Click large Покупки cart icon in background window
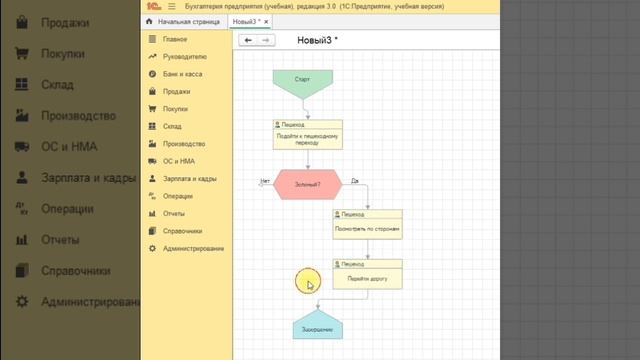This screenshot has height=360, width=640. pyautogui.click(x=22, y=53)
